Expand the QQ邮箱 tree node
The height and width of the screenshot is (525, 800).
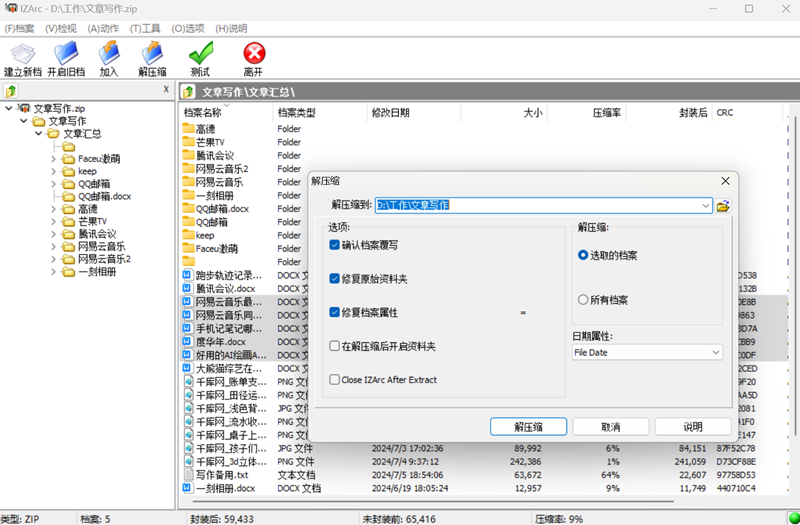54,184
